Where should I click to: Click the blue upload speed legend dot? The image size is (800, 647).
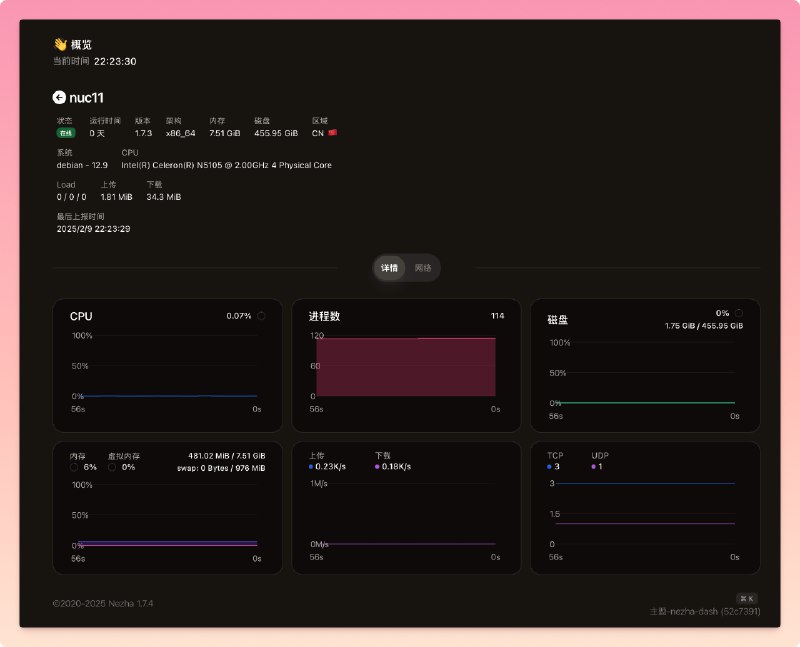pos(312,467)
